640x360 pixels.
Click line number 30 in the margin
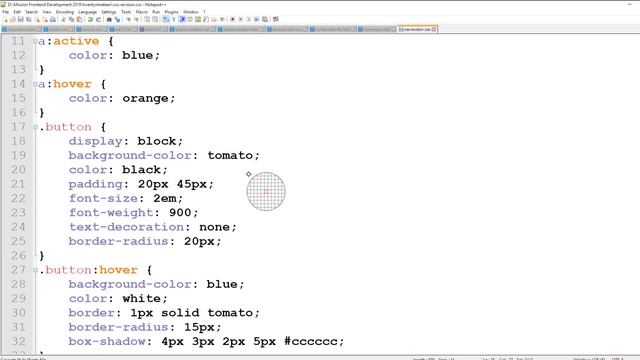[x=18, y=313]
